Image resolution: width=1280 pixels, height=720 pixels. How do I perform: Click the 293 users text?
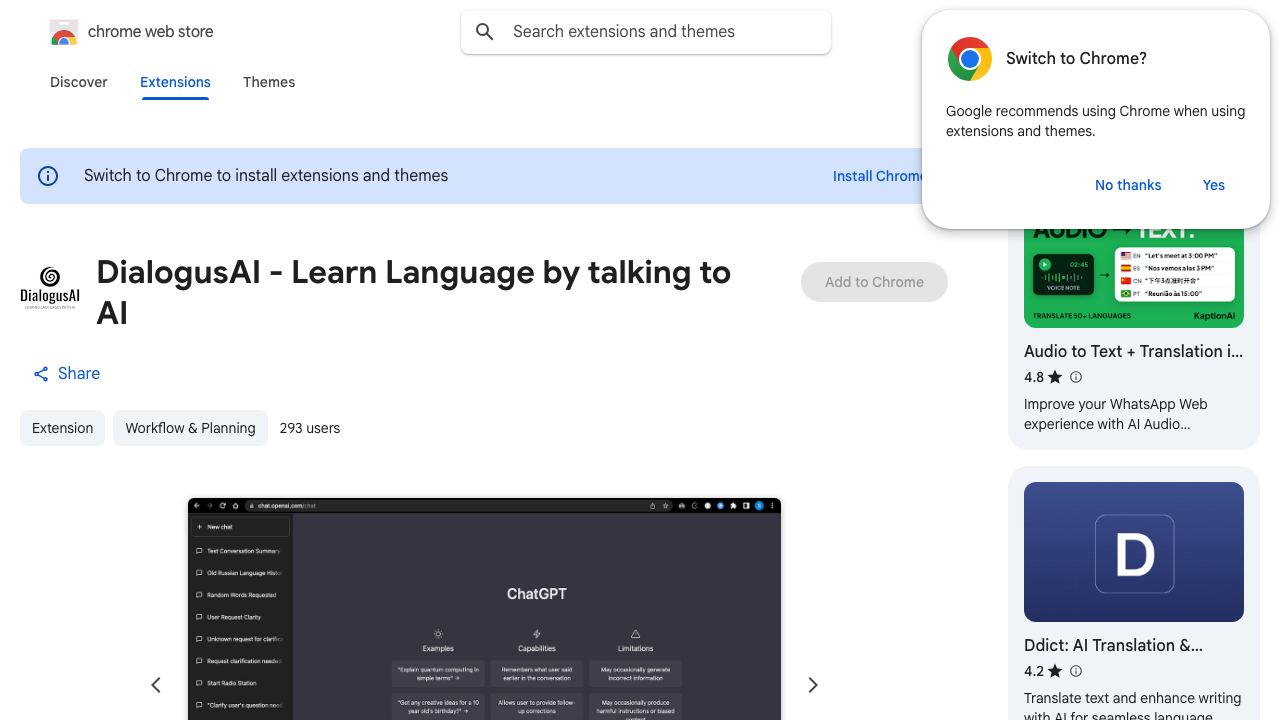coord(310,428)
